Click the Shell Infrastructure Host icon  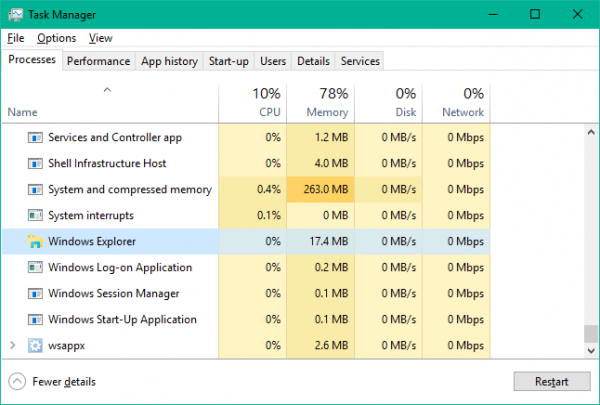(35, 163)
